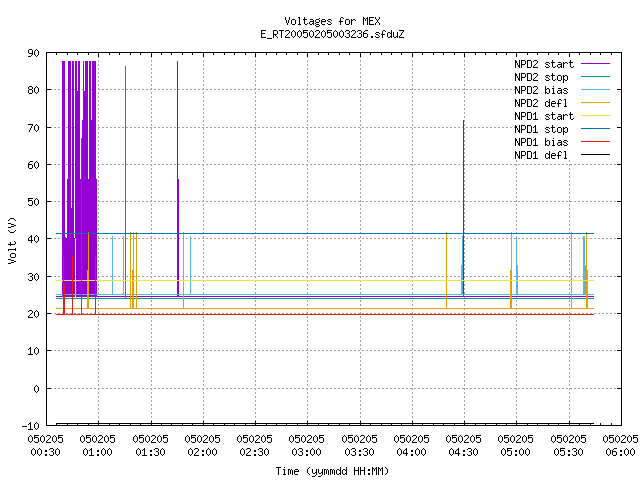Click the purple NPD2 start legend line
Viewport: 640px width, 480px height.
(x=595, y=64)
